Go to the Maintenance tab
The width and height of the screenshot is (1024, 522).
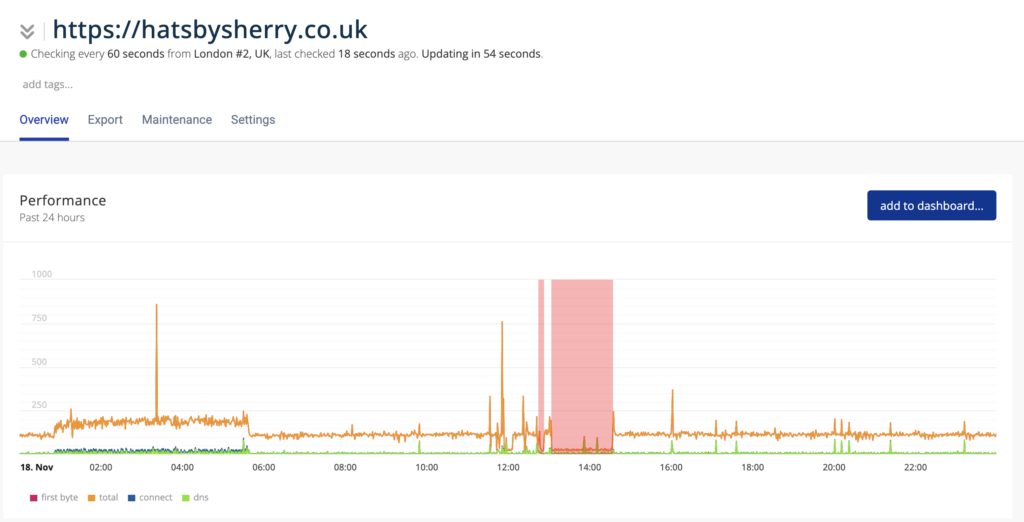[x=177, y=120]
